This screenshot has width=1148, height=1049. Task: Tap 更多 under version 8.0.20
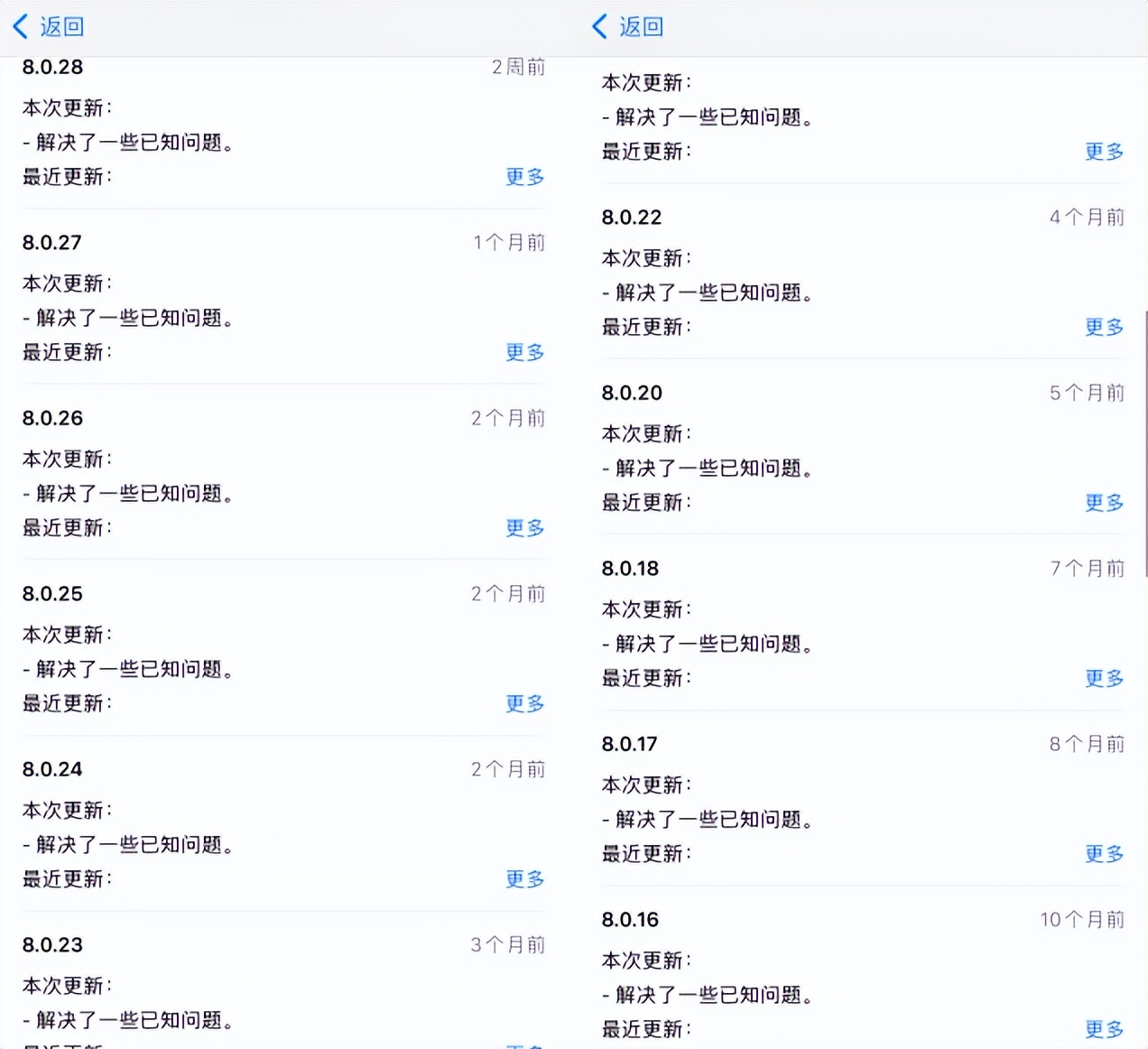[1104, 503]
